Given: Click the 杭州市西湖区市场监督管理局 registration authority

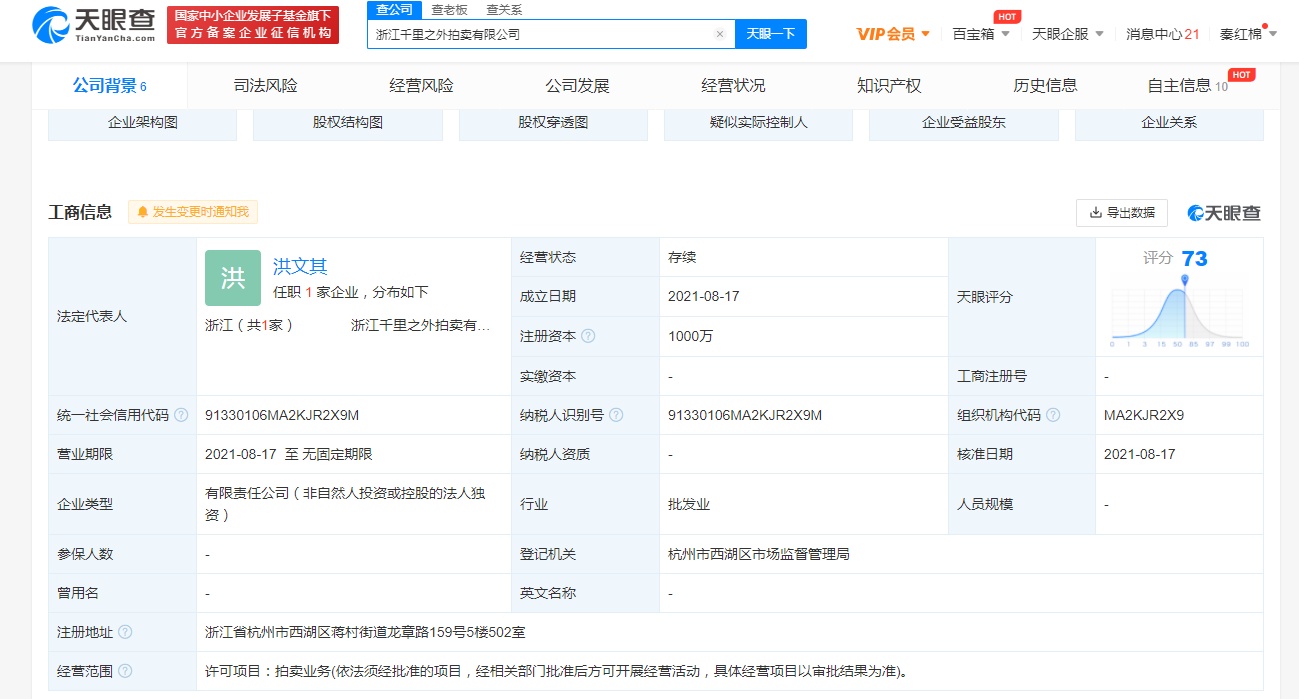Looking at the screenshot, I should pos(759,554).
